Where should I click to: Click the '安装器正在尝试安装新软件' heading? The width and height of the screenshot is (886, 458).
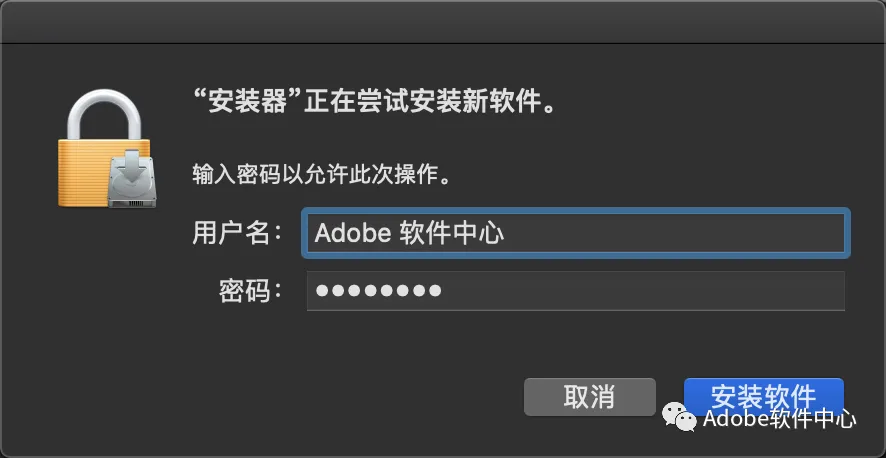point(374,101)
